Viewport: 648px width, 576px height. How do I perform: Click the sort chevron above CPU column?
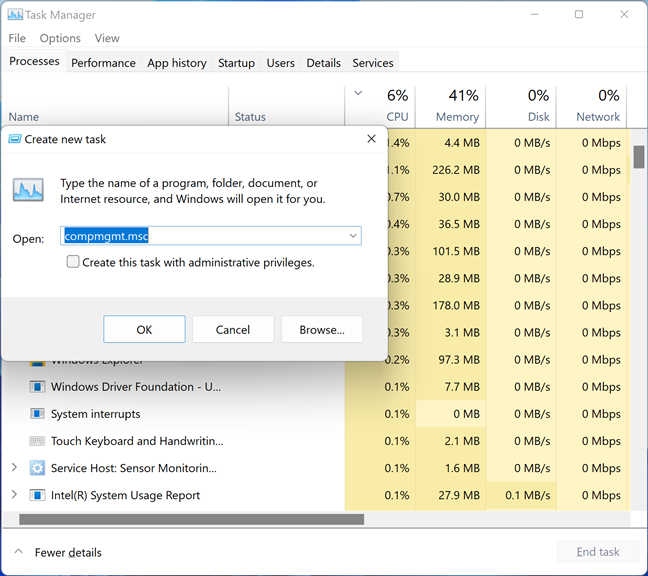(x=358, y=93)
